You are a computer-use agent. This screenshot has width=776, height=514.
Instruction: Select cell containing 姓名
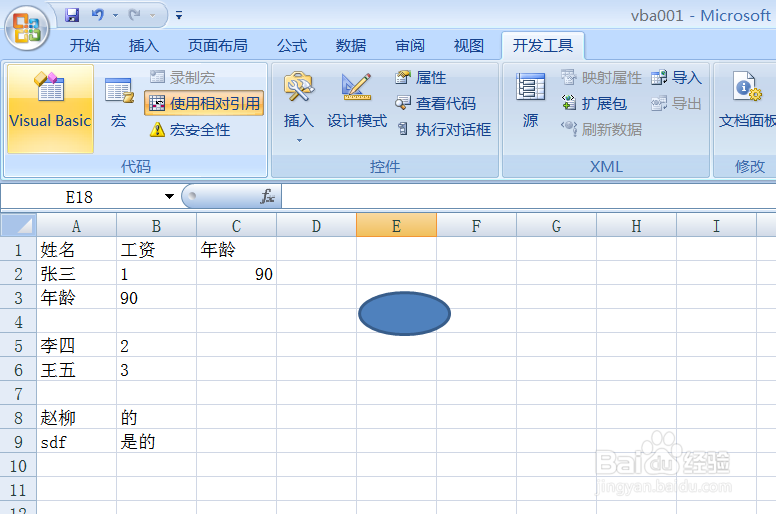coord(77,250)
